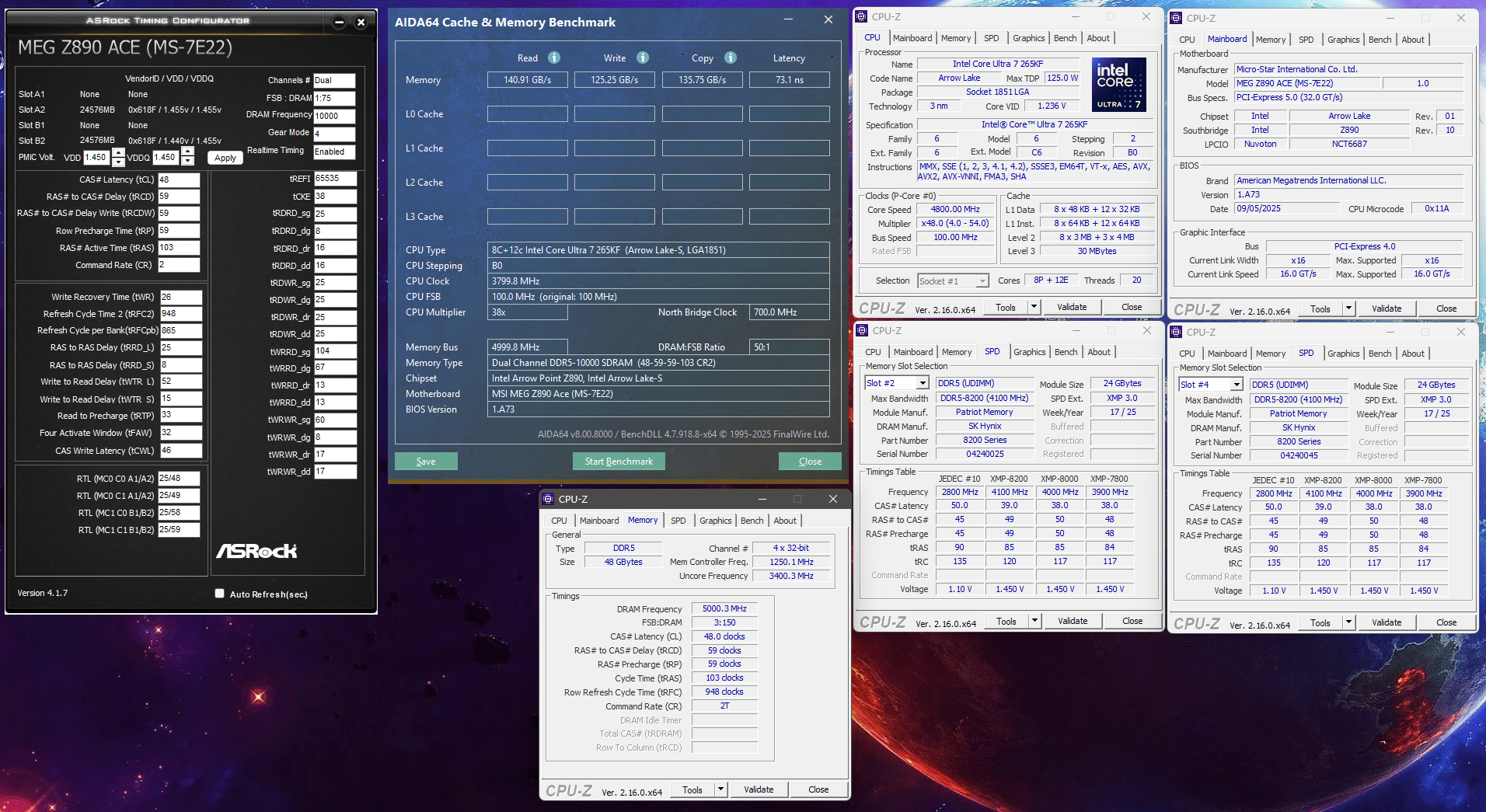The image size is (1486, 812).
Task: Switch to the Bench tab in the CPU-Z Processor window
Action: [x=1065, y=38]
